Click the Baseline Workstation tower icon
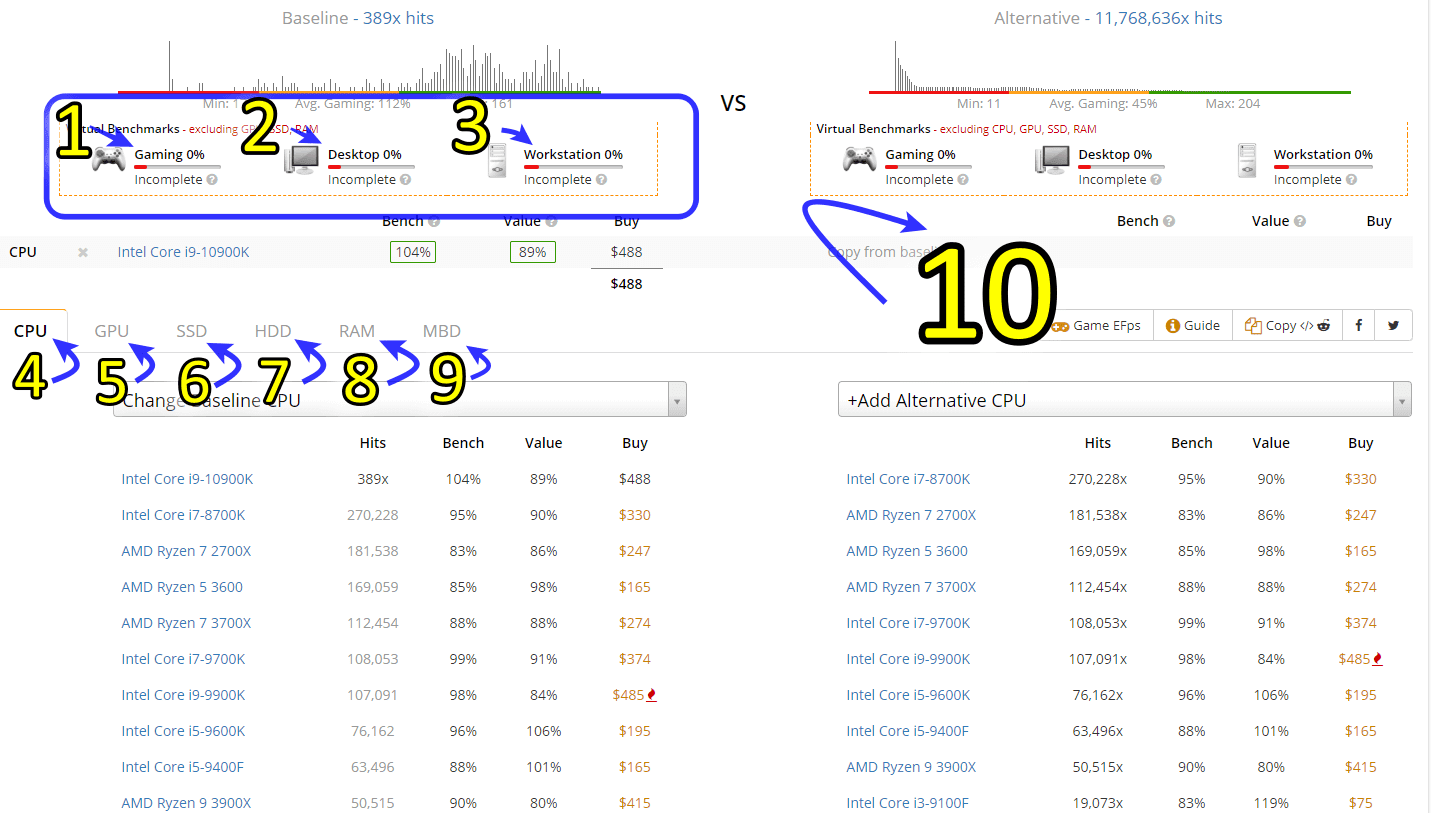This screenshot has width=1444, height=813. point(497,161)
